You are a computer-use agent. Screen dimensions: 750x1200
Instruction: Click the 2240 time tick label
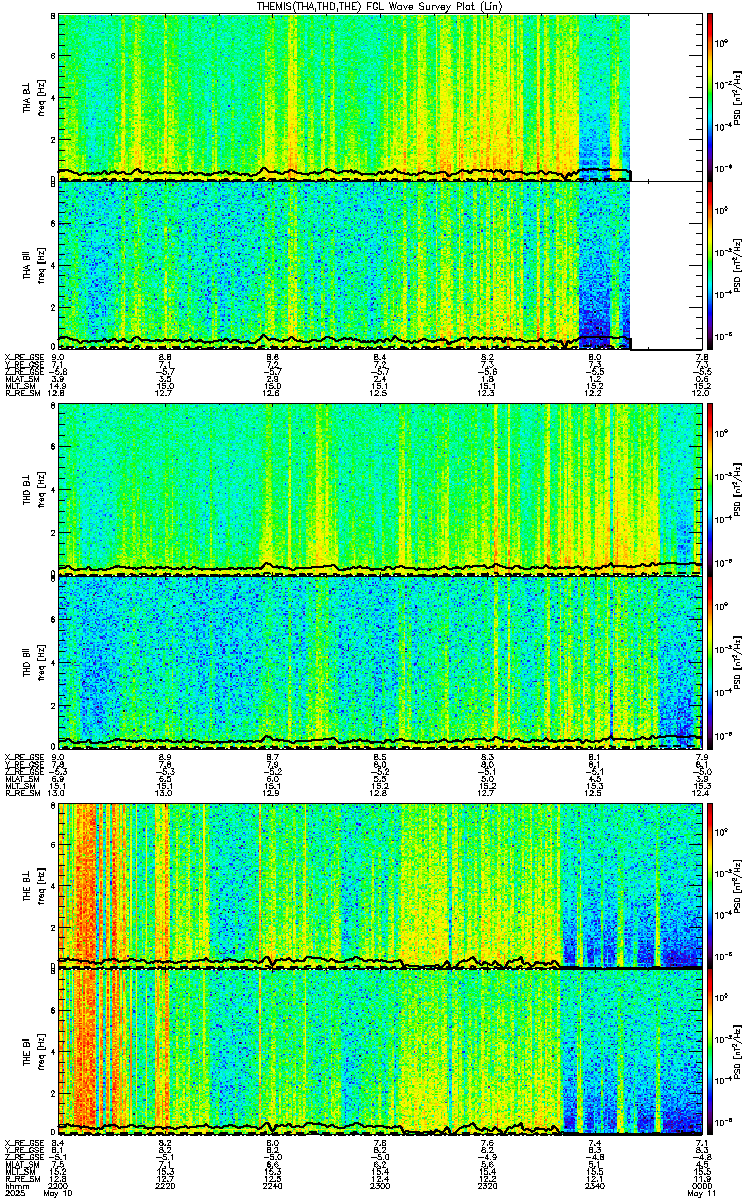tap(272, 1184)
